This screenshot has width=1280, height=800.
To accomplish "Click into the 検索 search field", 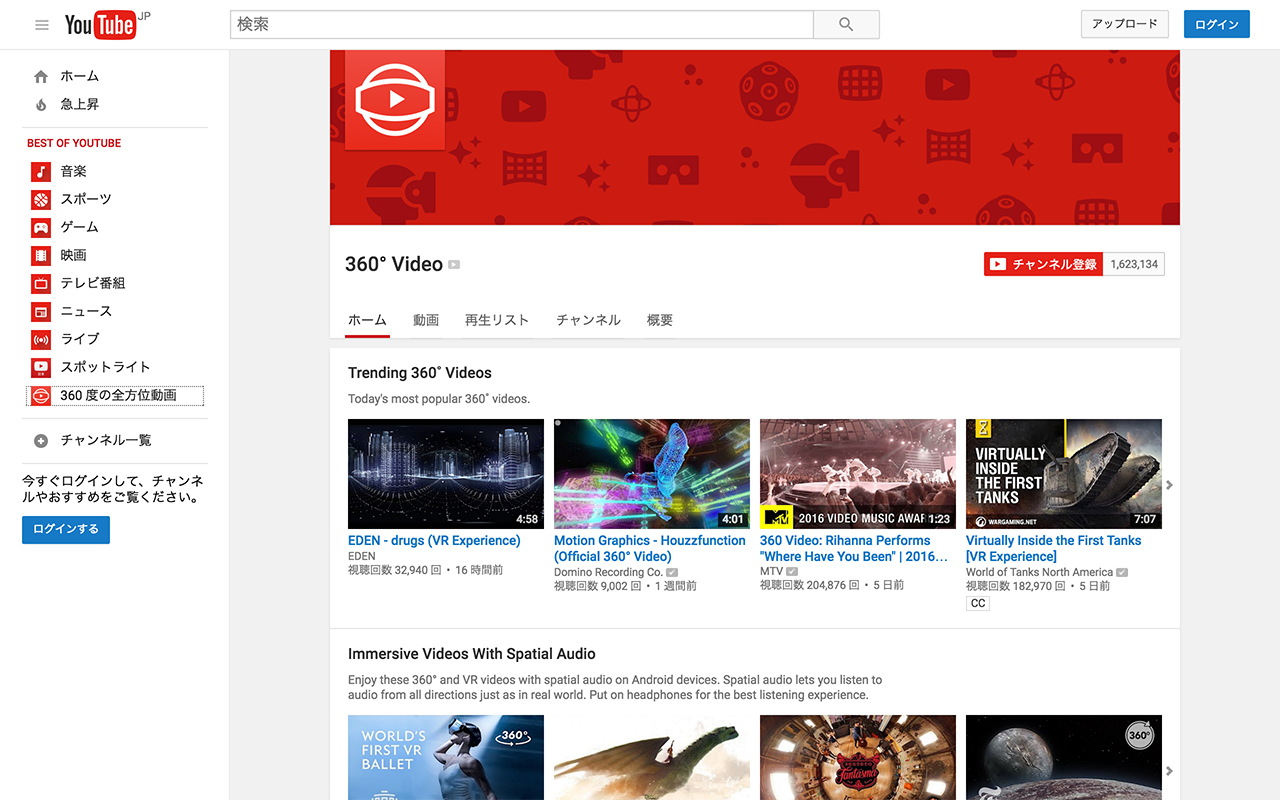I will [x=521, y=25].
